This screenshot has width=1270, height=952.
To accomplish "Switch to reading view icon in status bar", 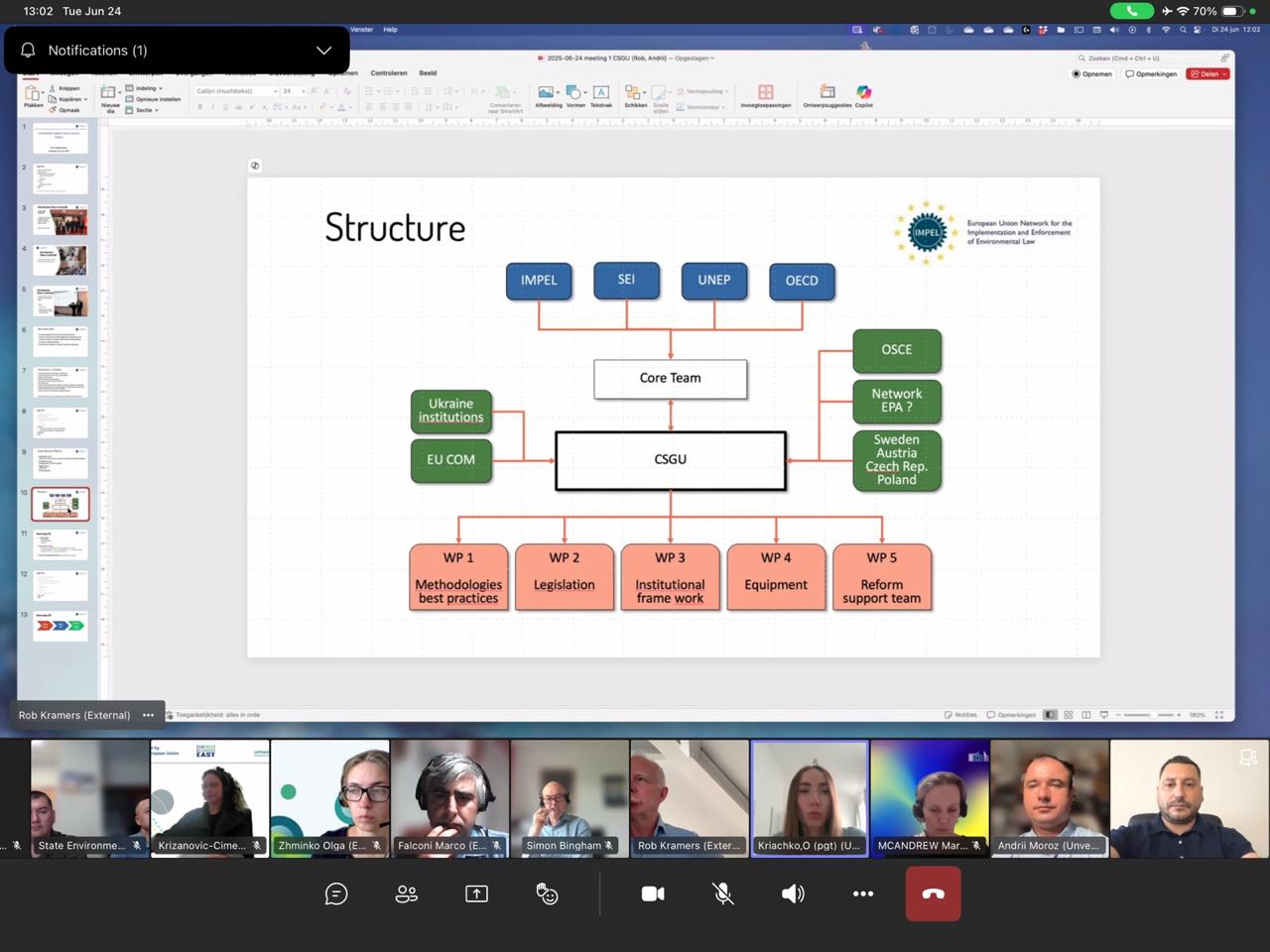I will pyautogui.click(x=1086, y=715).
